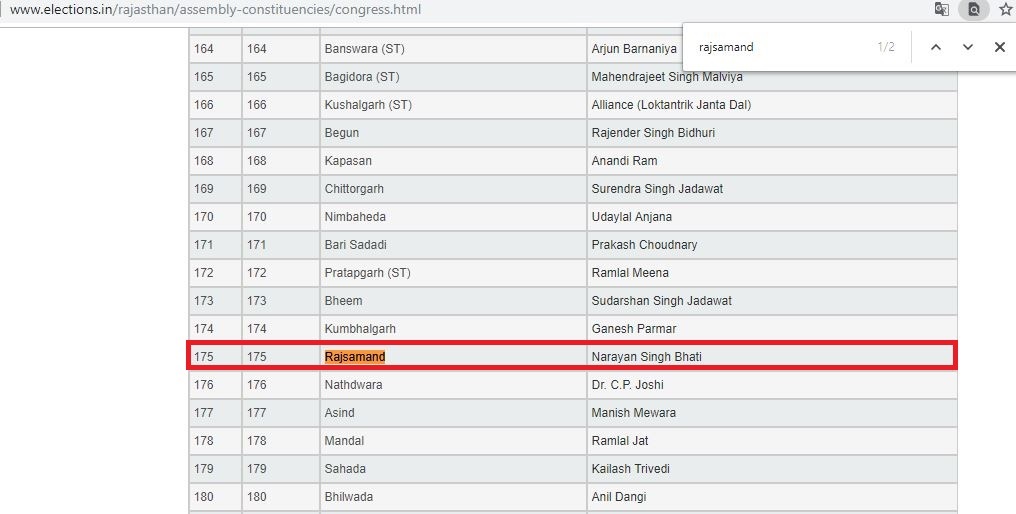This screenshot has height=514, width=1016.
Task: Select Nathdwara constituency cell
Action: pos(353,385)
